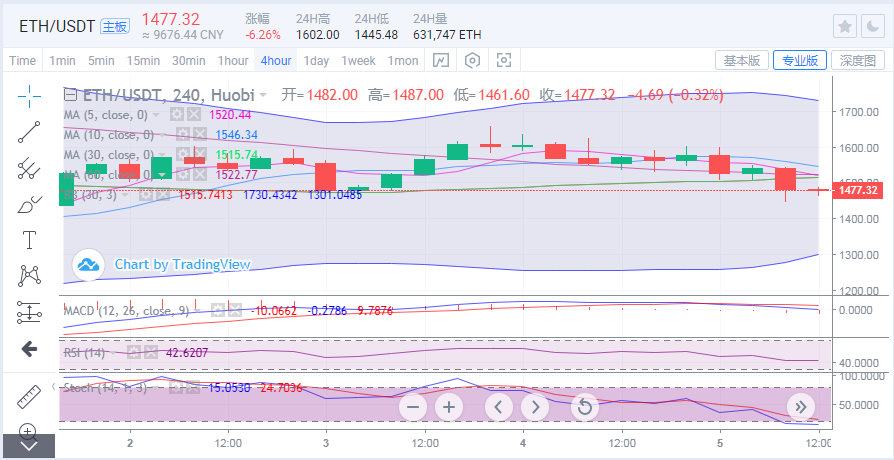This screenshot has width=894, height=460.
Task: Expand the RSI (14) dropdown arrow
Action: 113,352
